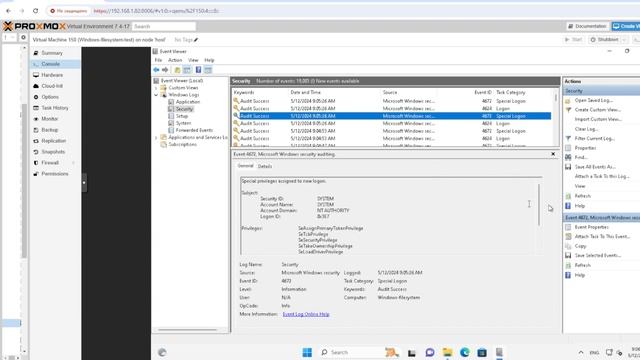Open Proxmox Summary page
This screenshot has width=640, height=360.
point(52,53)
